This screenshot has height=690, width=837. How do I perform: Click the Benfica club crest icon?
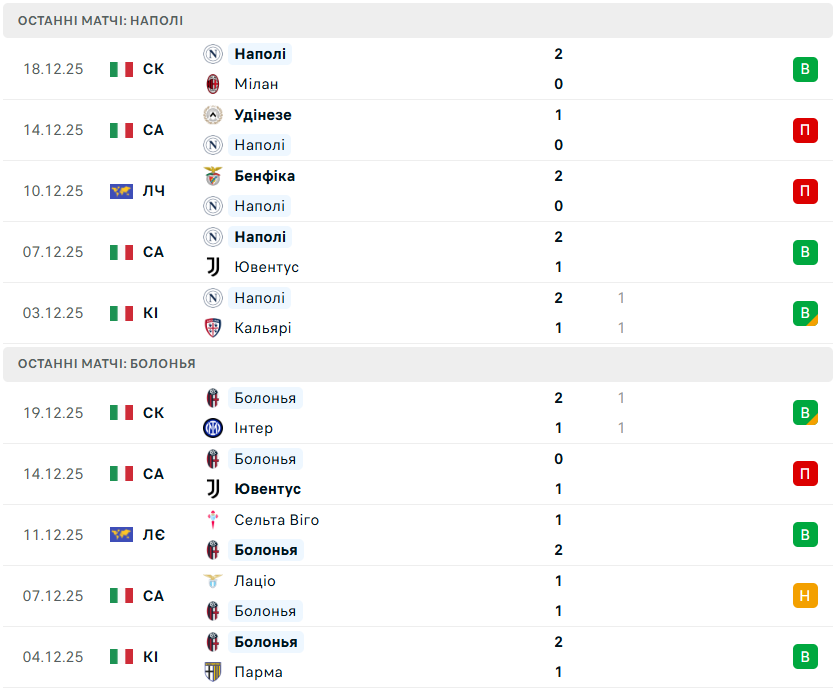coord(213,176)
